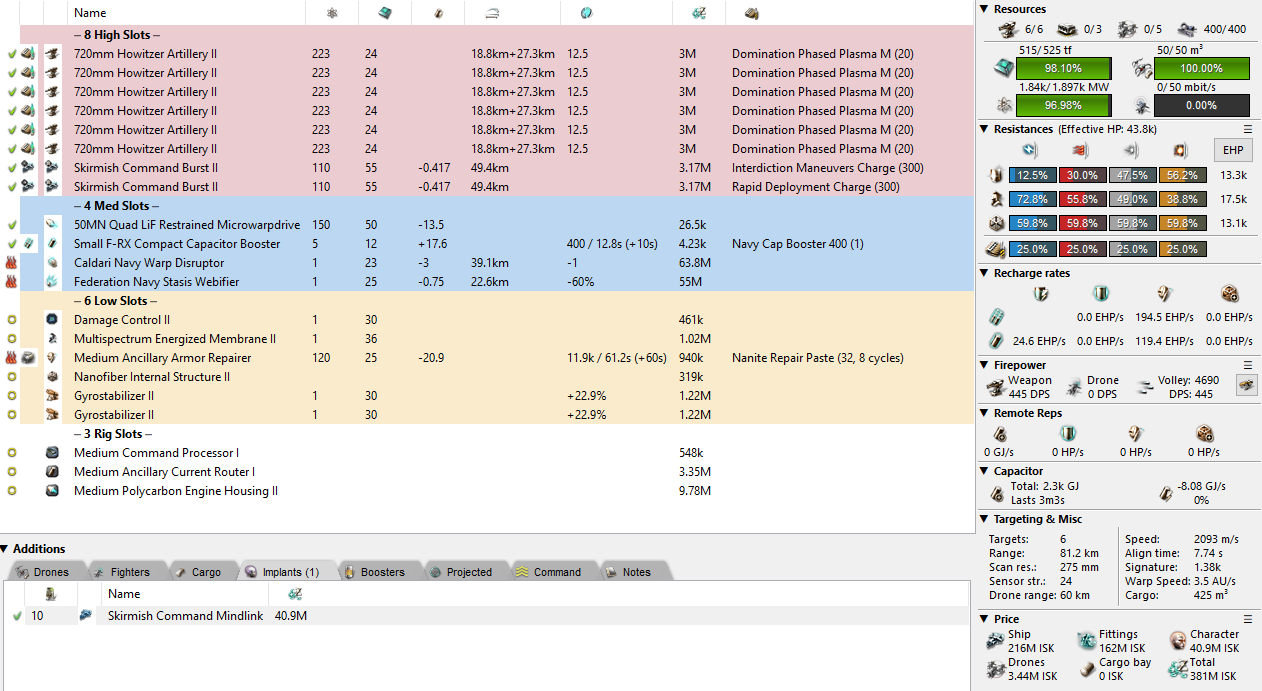Collapse the Resources panel
The image size is (1262, 691).
(985, 9)
